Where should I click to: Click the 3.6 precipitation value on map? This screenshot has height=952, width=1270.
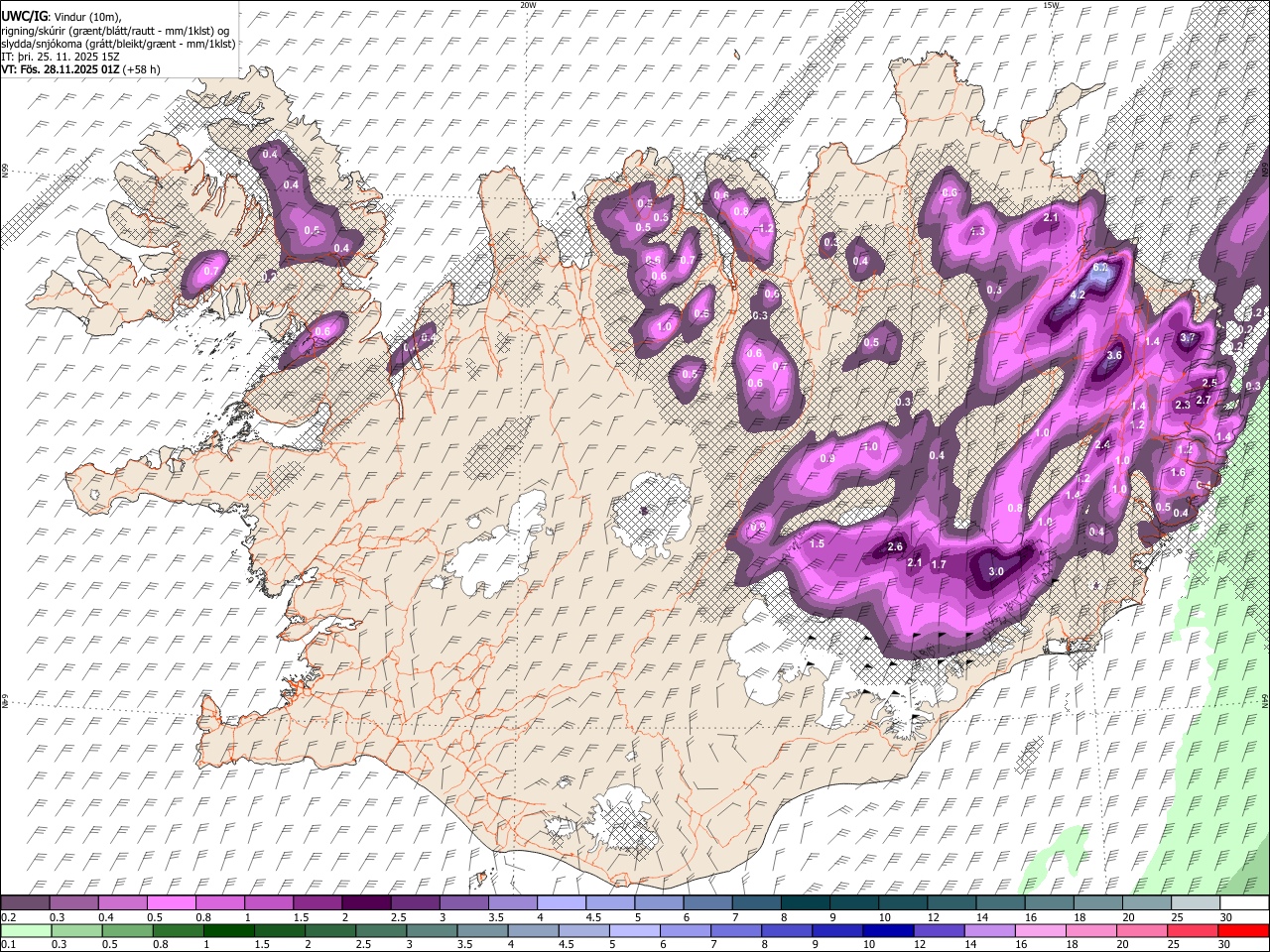1114,355
